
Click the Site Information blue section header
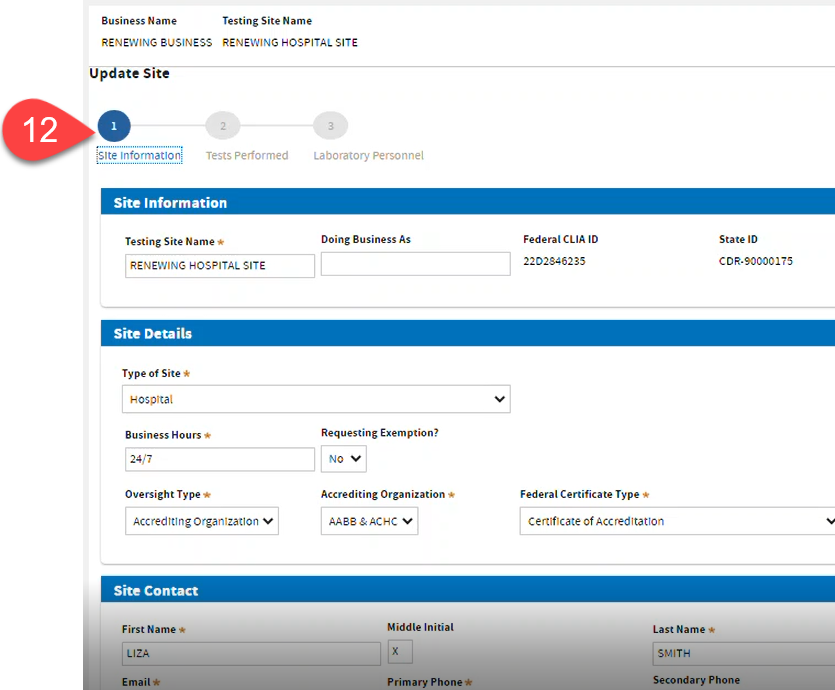pyautogui.click(x=468, y=202)
